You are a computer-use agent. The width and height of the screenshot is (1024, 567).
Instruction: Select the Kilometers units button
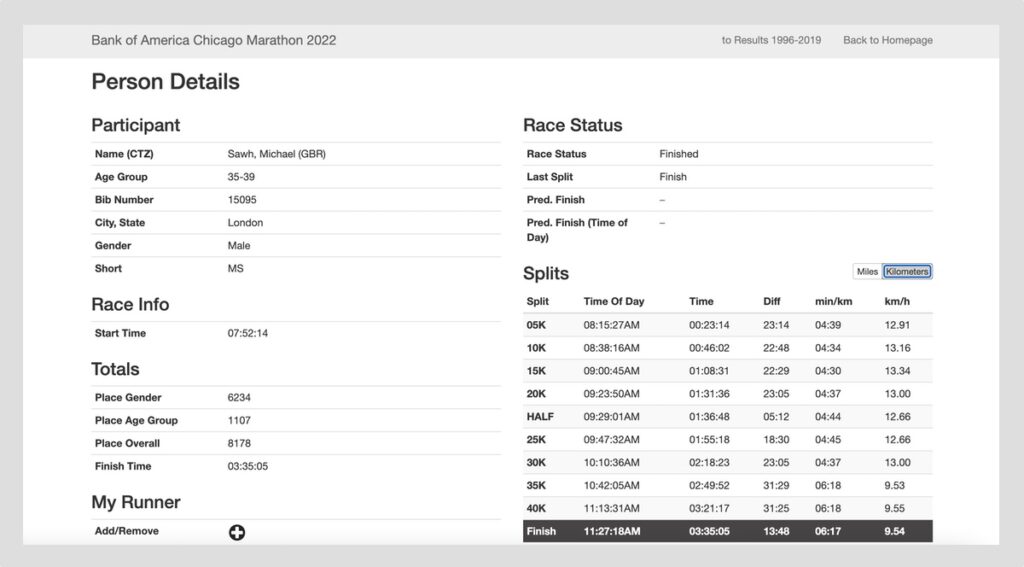click(907, 272)
